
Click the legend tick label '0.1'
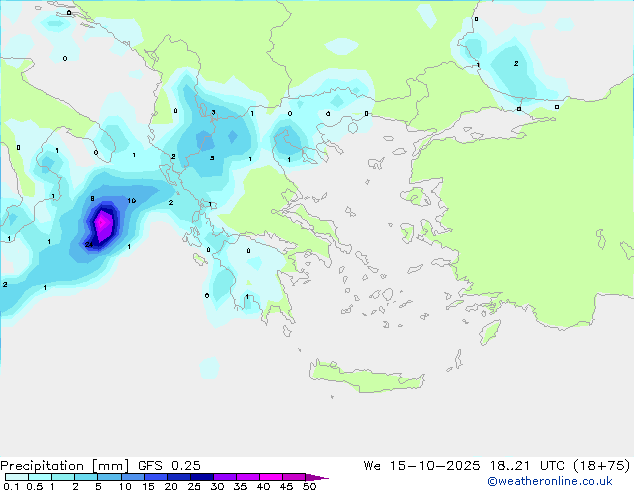pyautogui.click(x=11, y=486)
